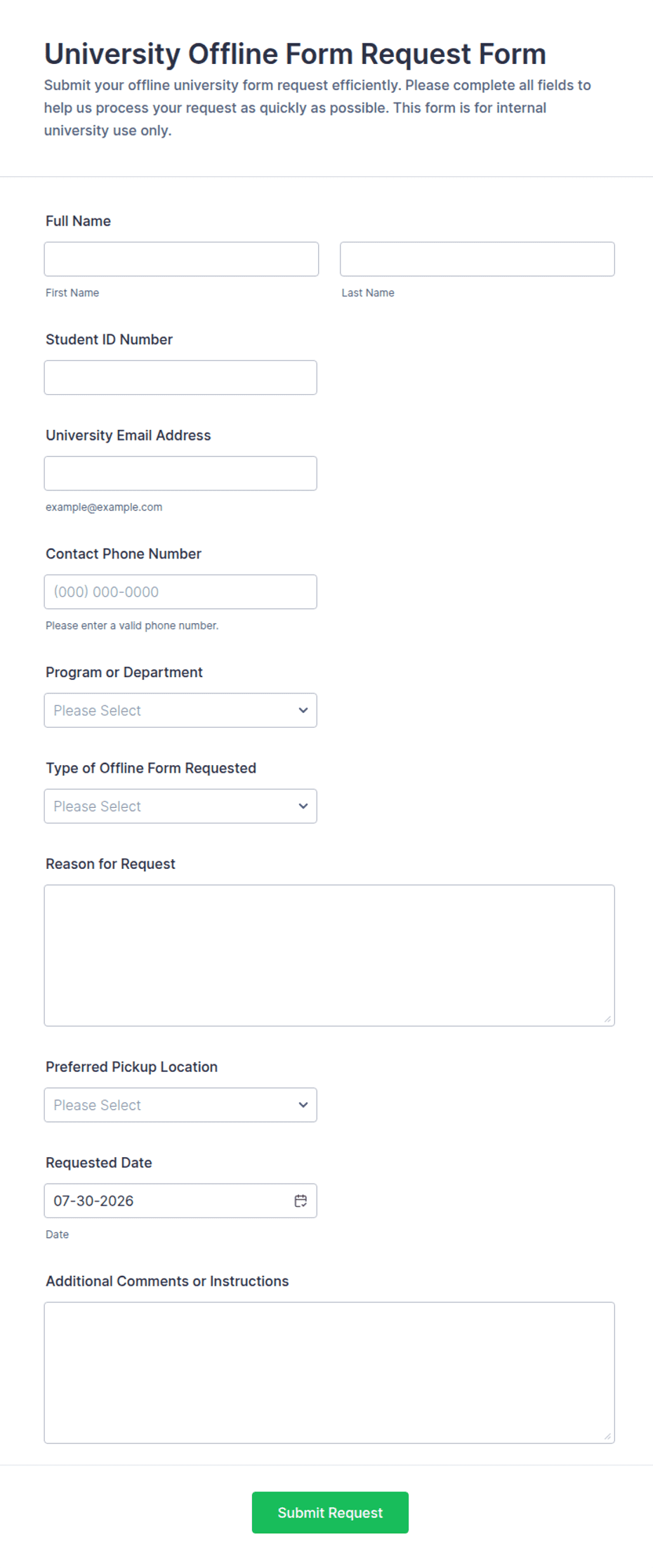This screenshot has height=1568, width=653.
Task: Select the Requested Date field showing 07-30-2026
Action: point(180,1201)
